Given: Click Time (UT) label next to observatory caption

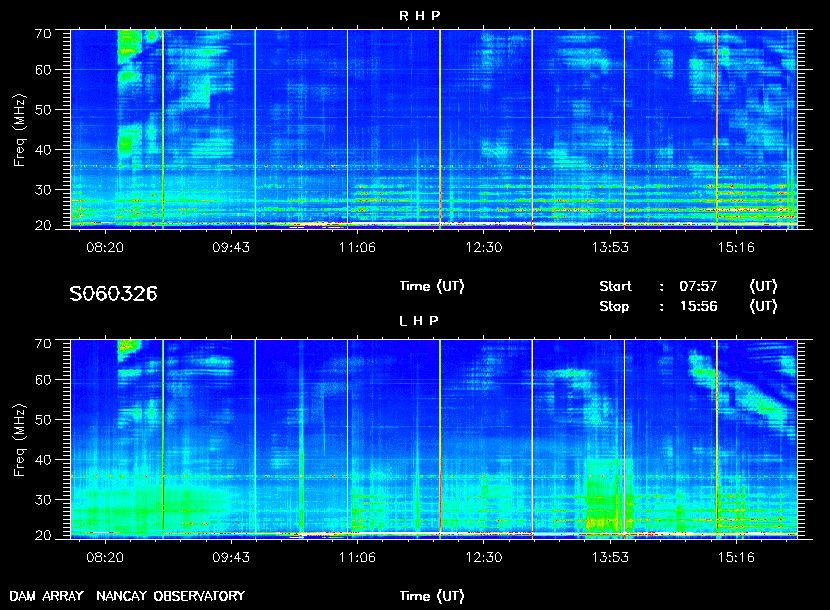Looking at the screenshot, I should tap(432, 596).
